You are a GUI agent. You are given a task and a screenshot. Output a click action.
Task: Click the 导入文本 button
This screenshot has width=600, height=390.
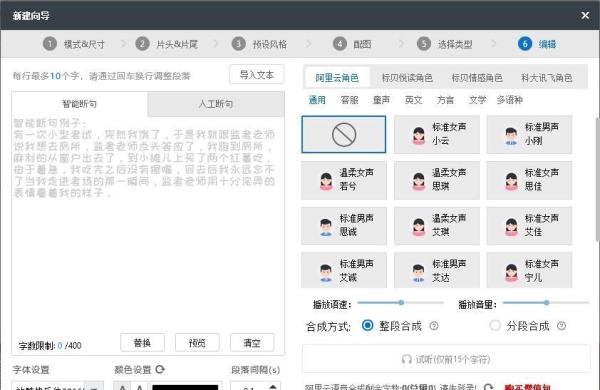tap(257, 74)
